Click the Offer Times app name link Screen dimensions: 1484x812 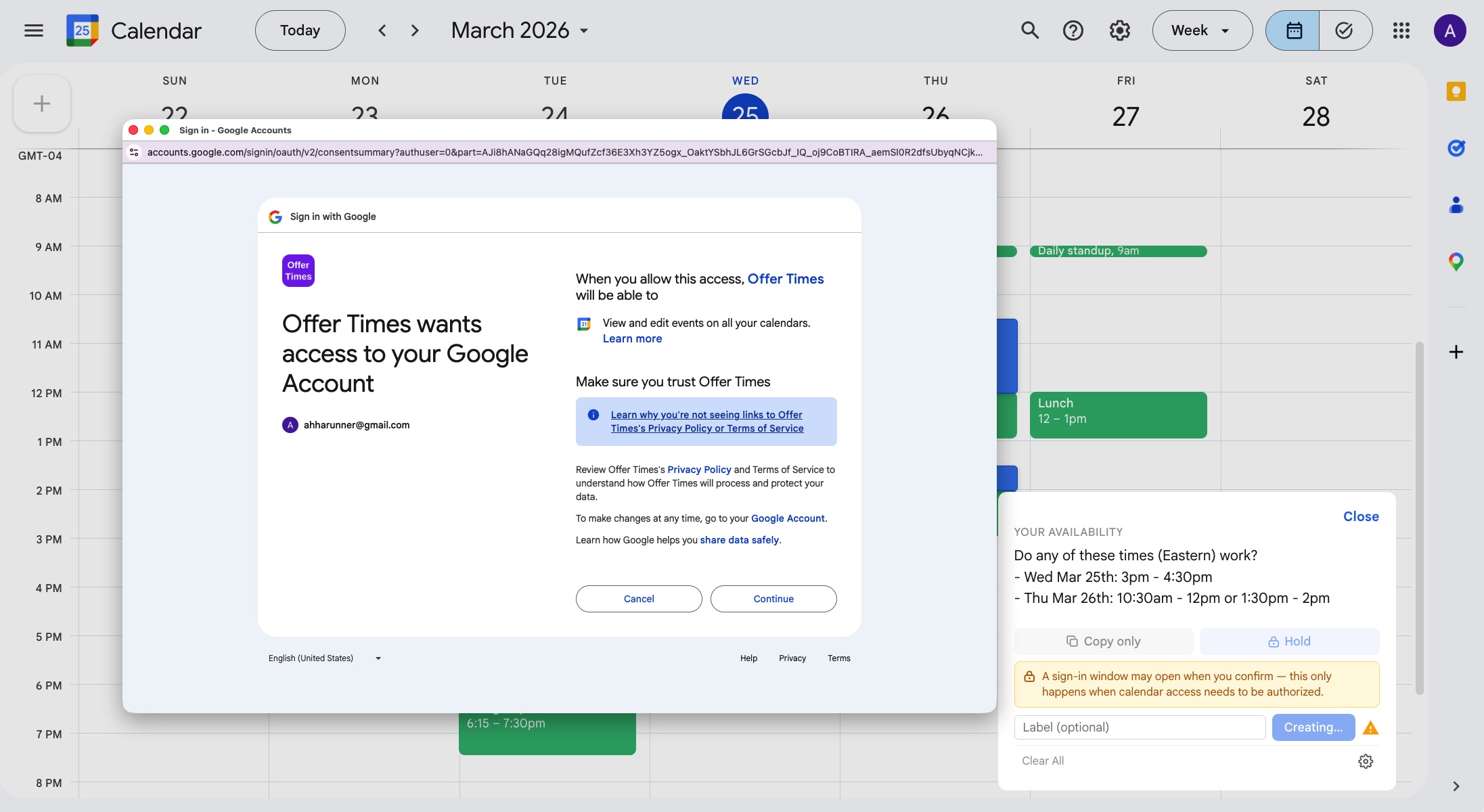786,279
